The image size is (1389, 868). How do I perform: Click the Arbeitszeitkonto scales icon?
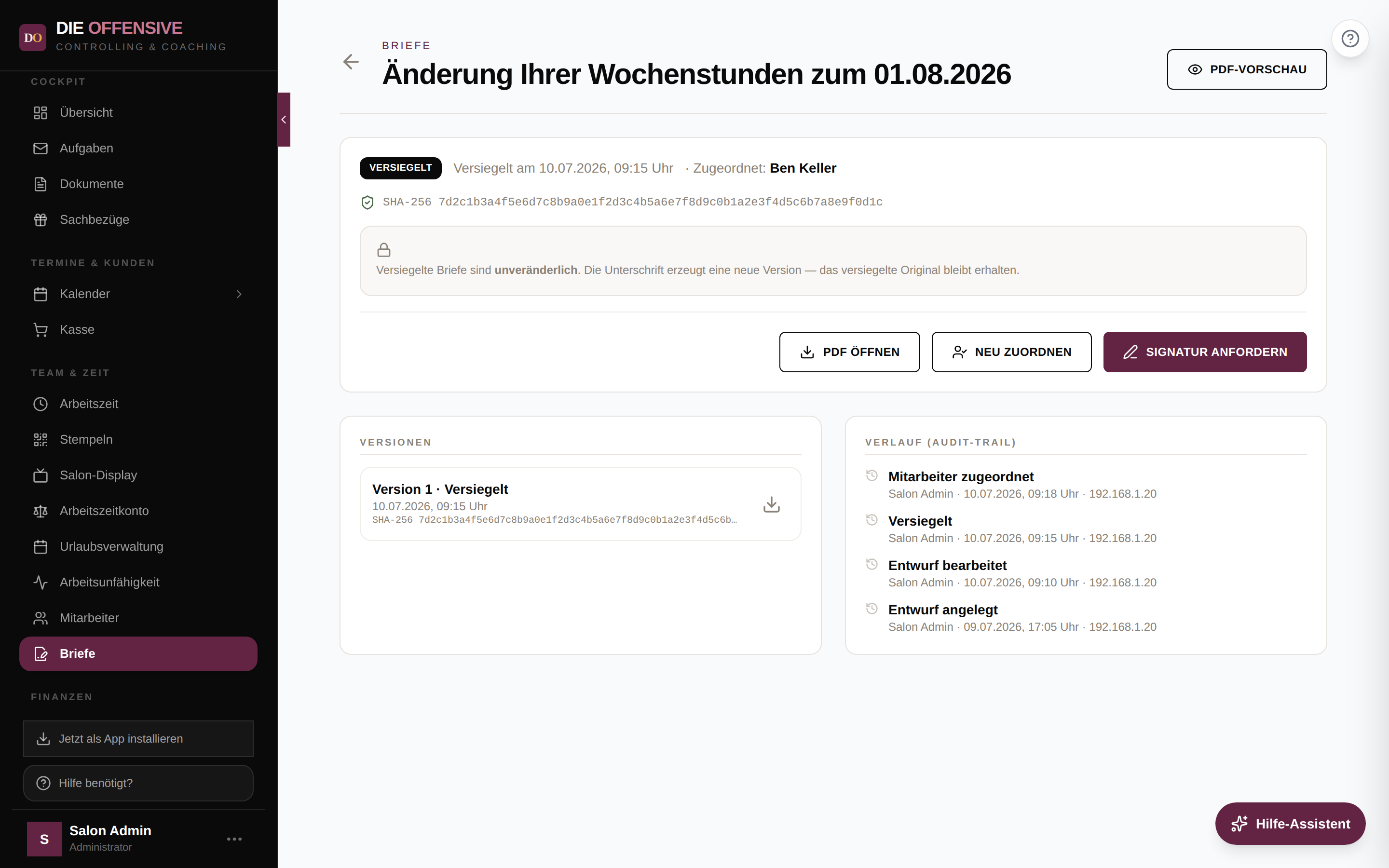[40, 511]
